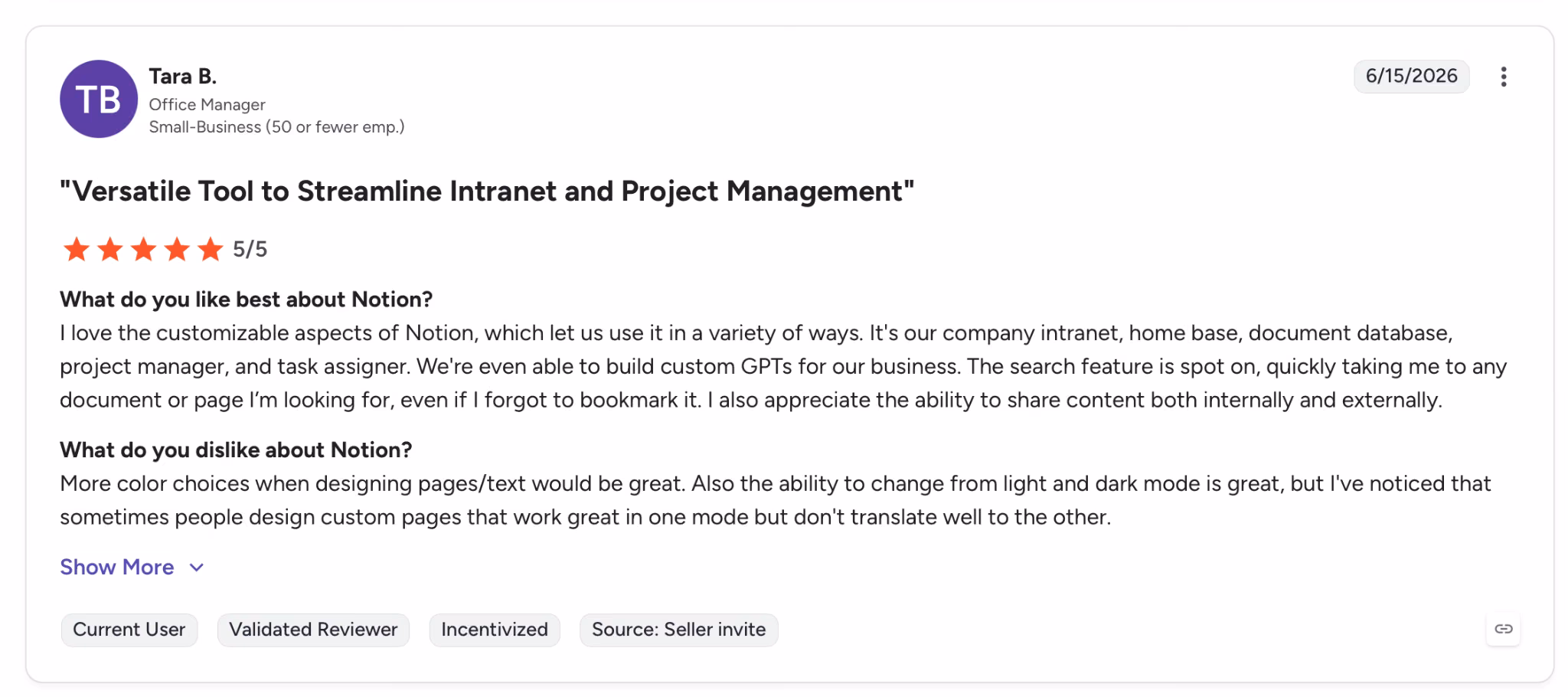Click the second orange rating star
Image resolution: width=1568 pixels, height=697 pixels.
[x=110, y=249]
